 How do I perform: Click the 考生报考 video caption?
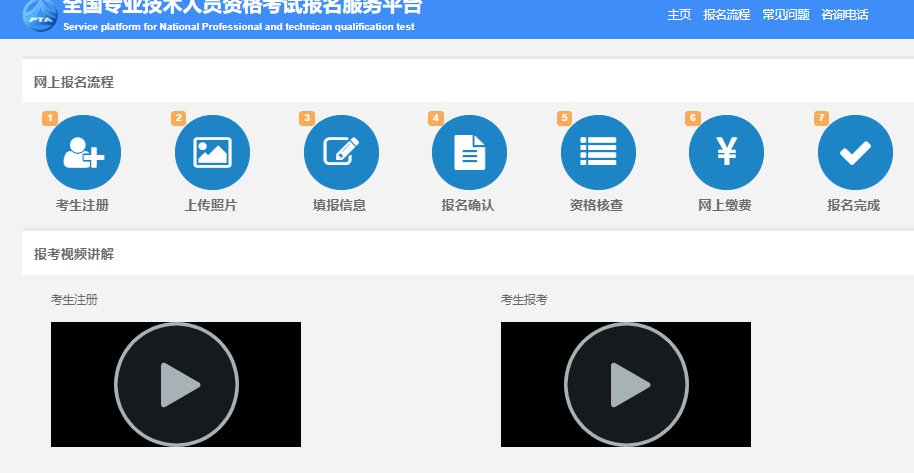(524, 300)
